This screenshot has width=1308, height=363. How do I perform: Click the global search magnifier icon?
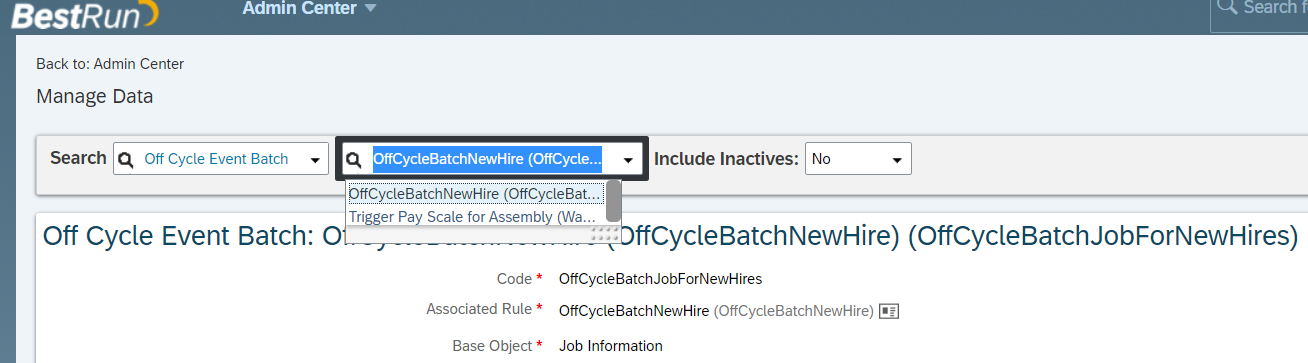tap(1226, 9)
